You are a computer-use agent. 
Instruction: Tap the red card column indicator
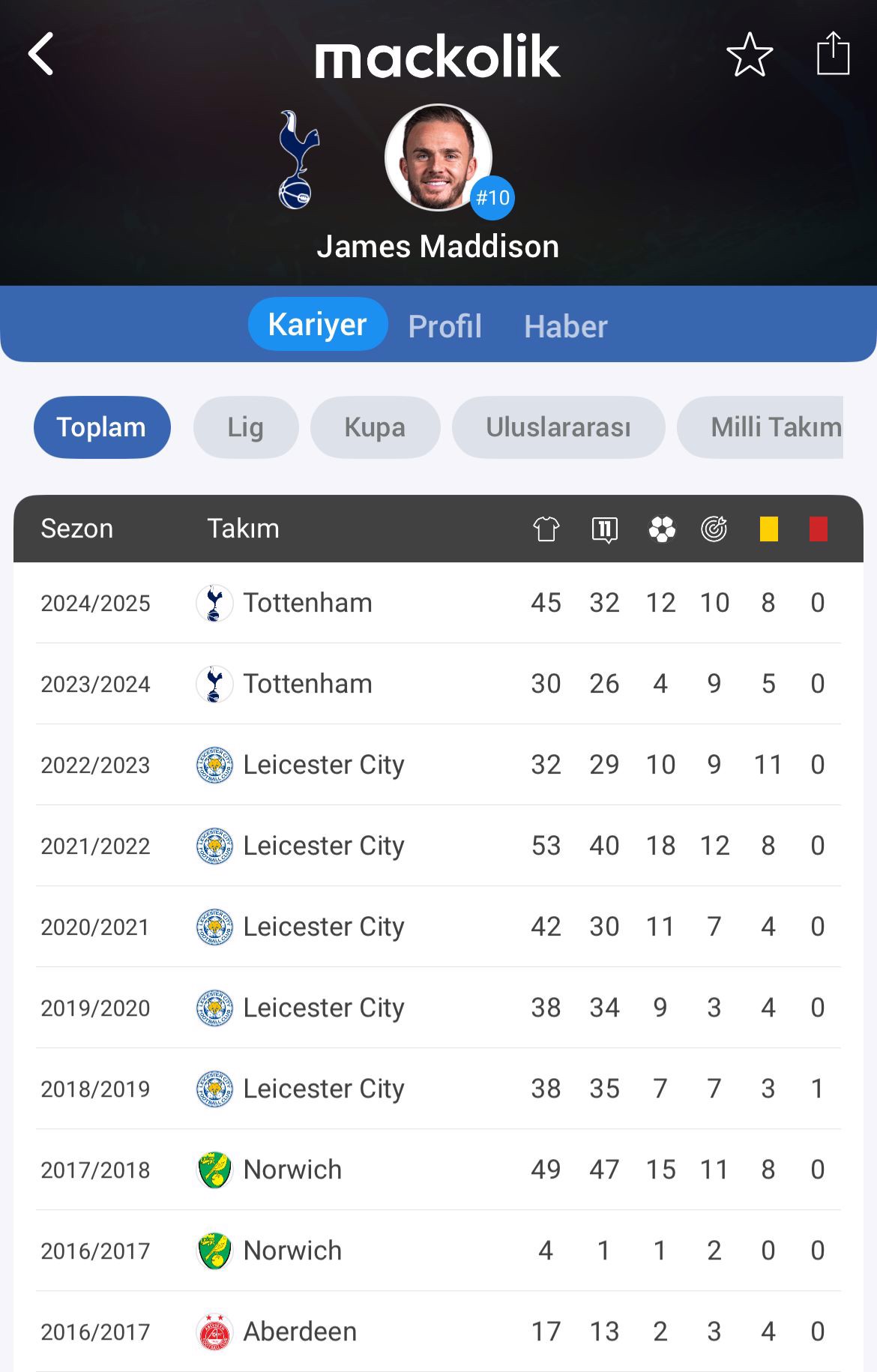pyautogui.click(x=818, y=529)
